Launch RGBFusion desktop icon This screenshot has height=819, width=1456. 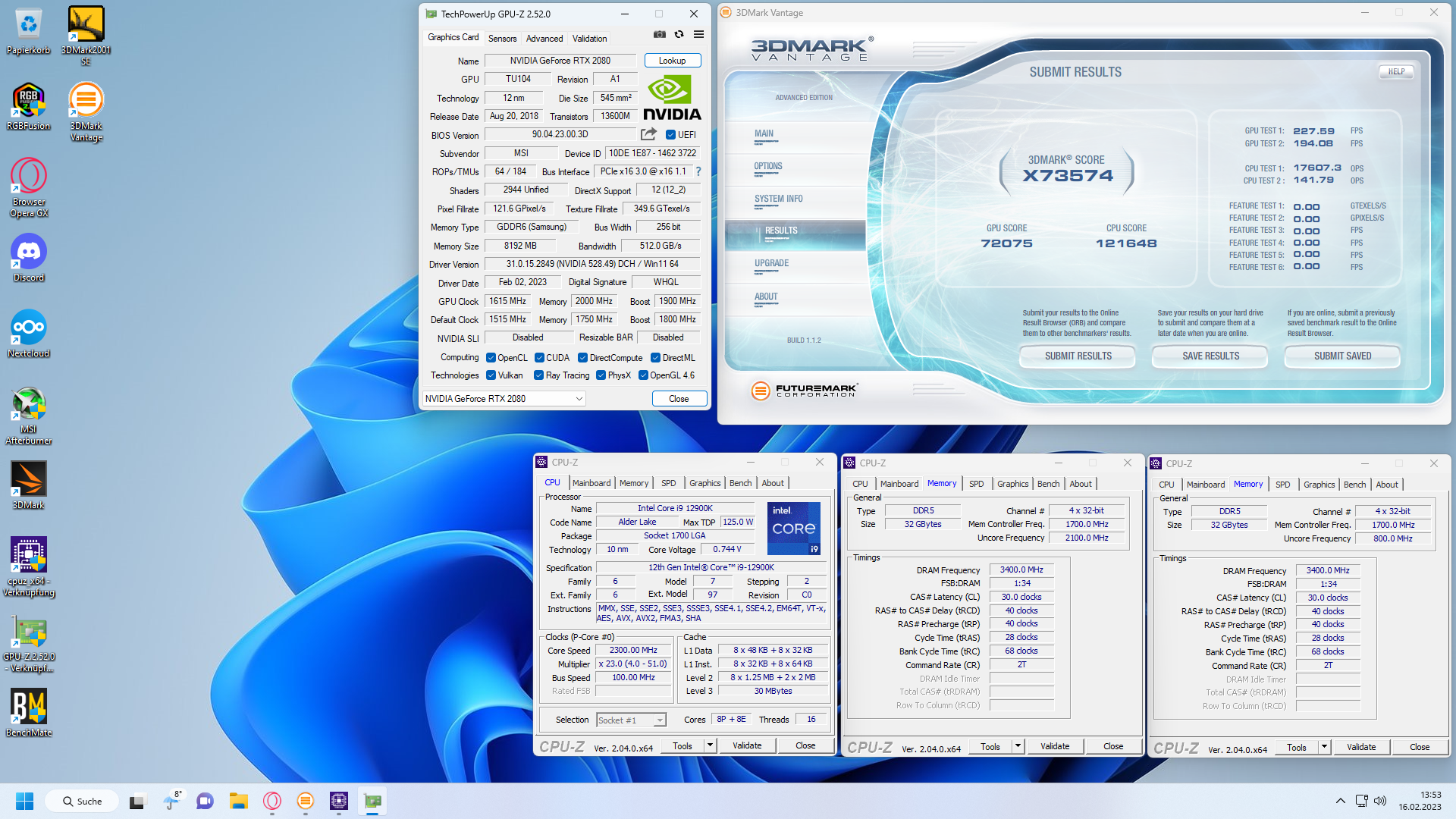29,106
